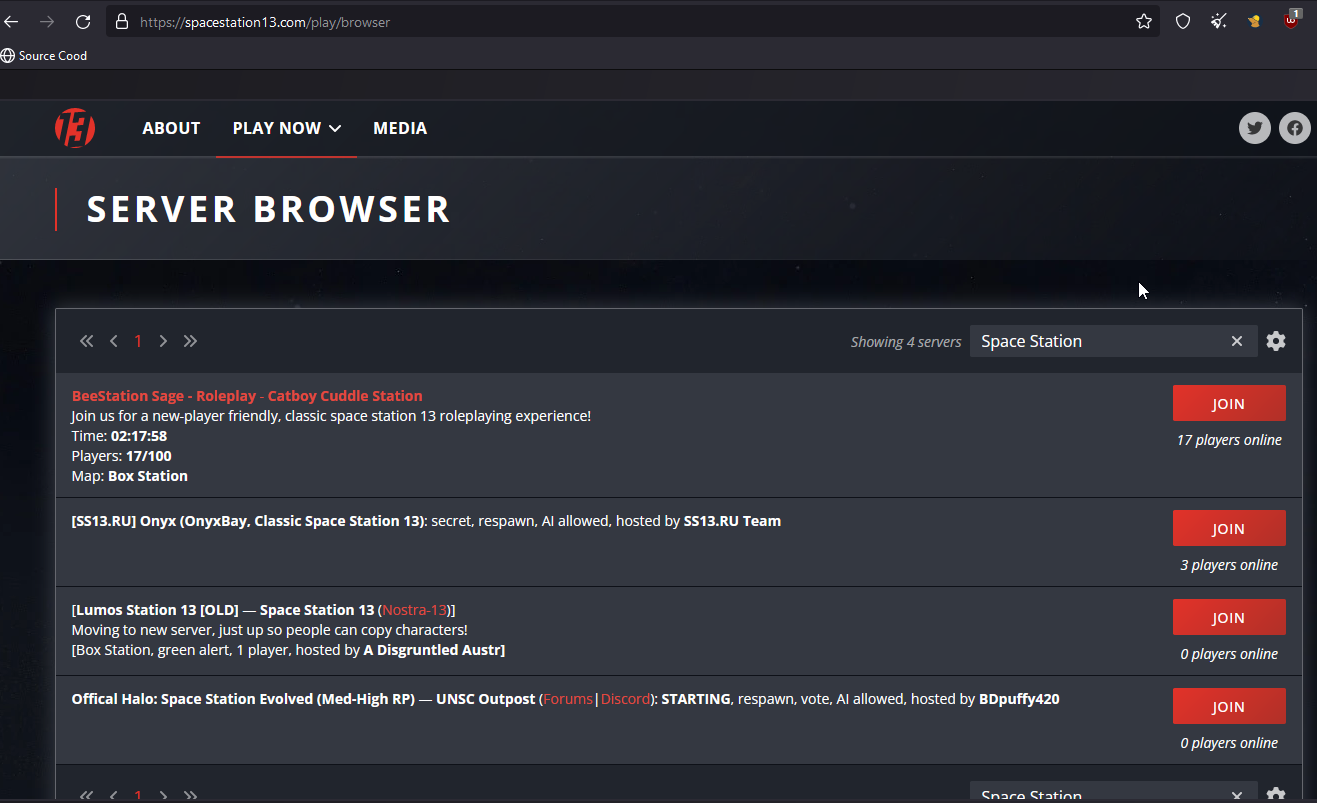The width and height of the screenshot is (1317, 803).
Task: Click the SERVER BROWSER heading
Action: coord(269,209)
